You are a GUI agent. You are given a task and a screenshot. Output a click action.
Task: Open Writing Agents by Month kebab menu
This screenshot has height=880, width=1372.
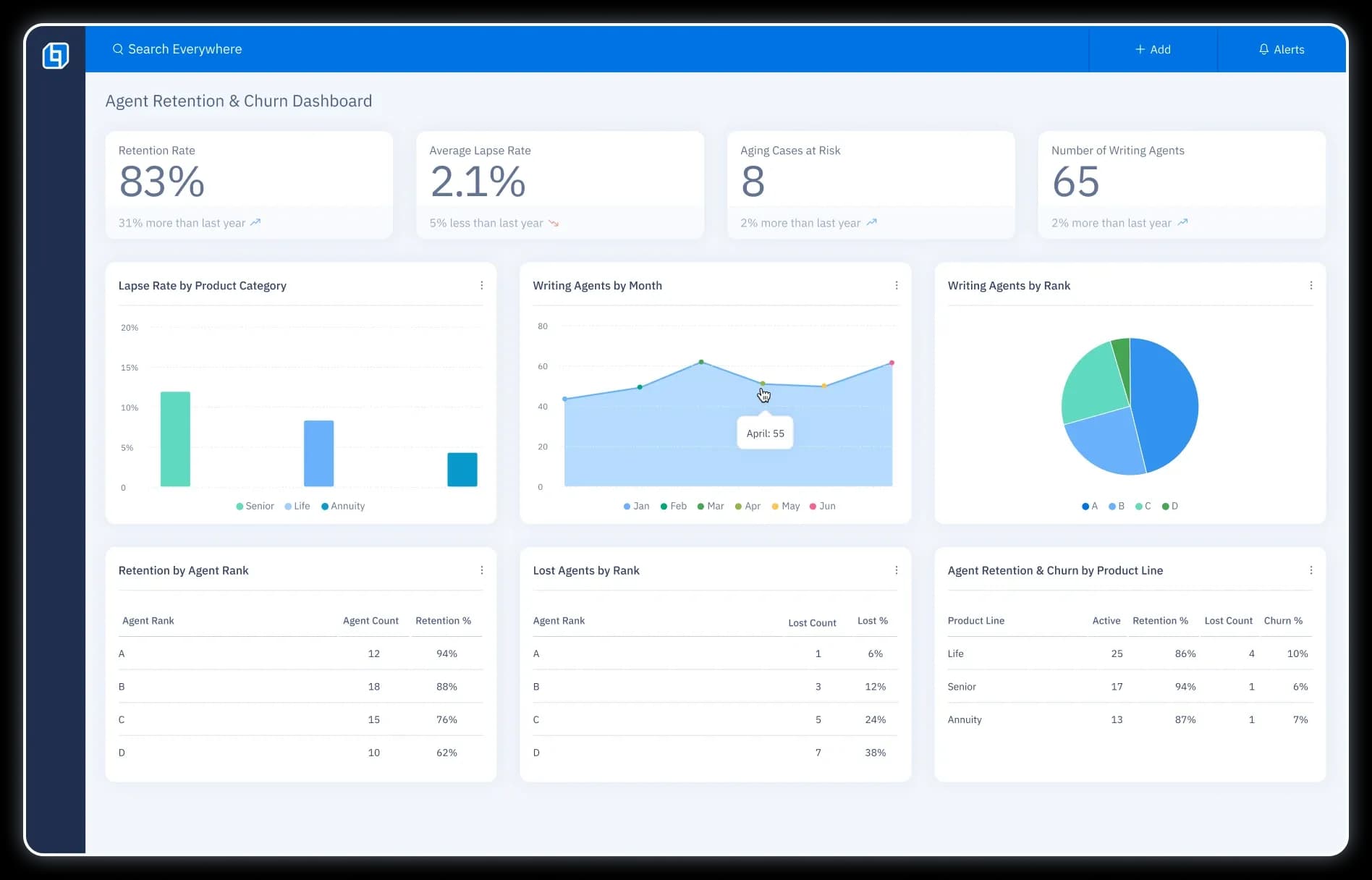coord(896,286)
